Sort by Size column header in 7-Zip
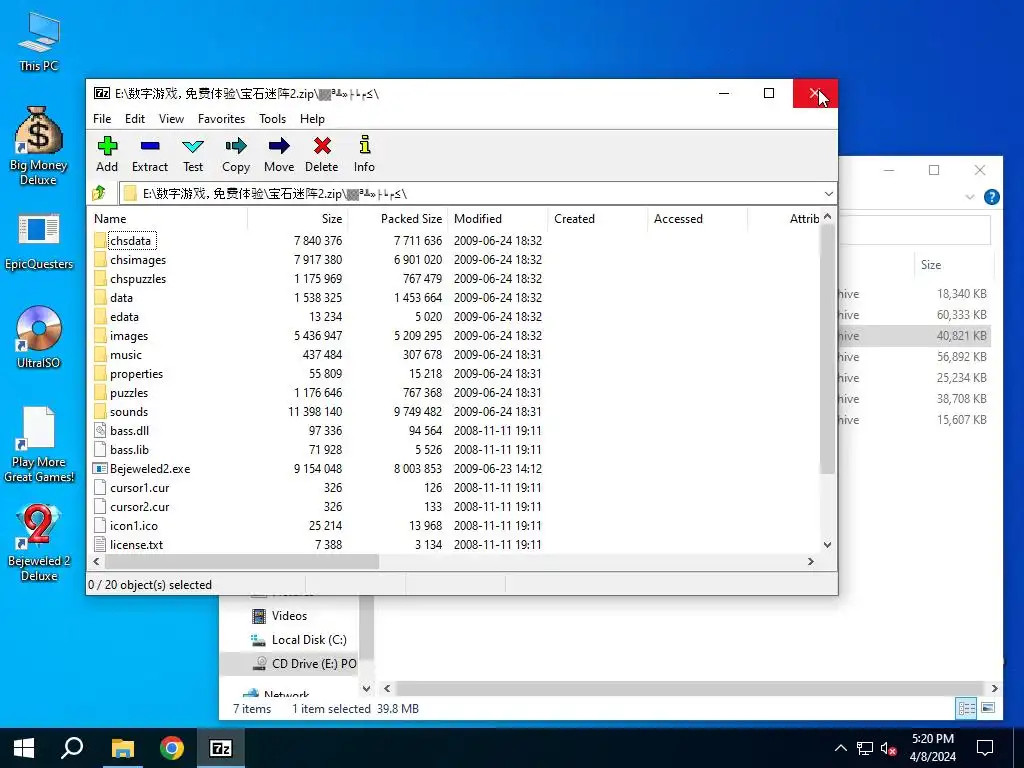The width and height of the screenshot is (1024, 768). pyautogui.click(x=298, y=219)
